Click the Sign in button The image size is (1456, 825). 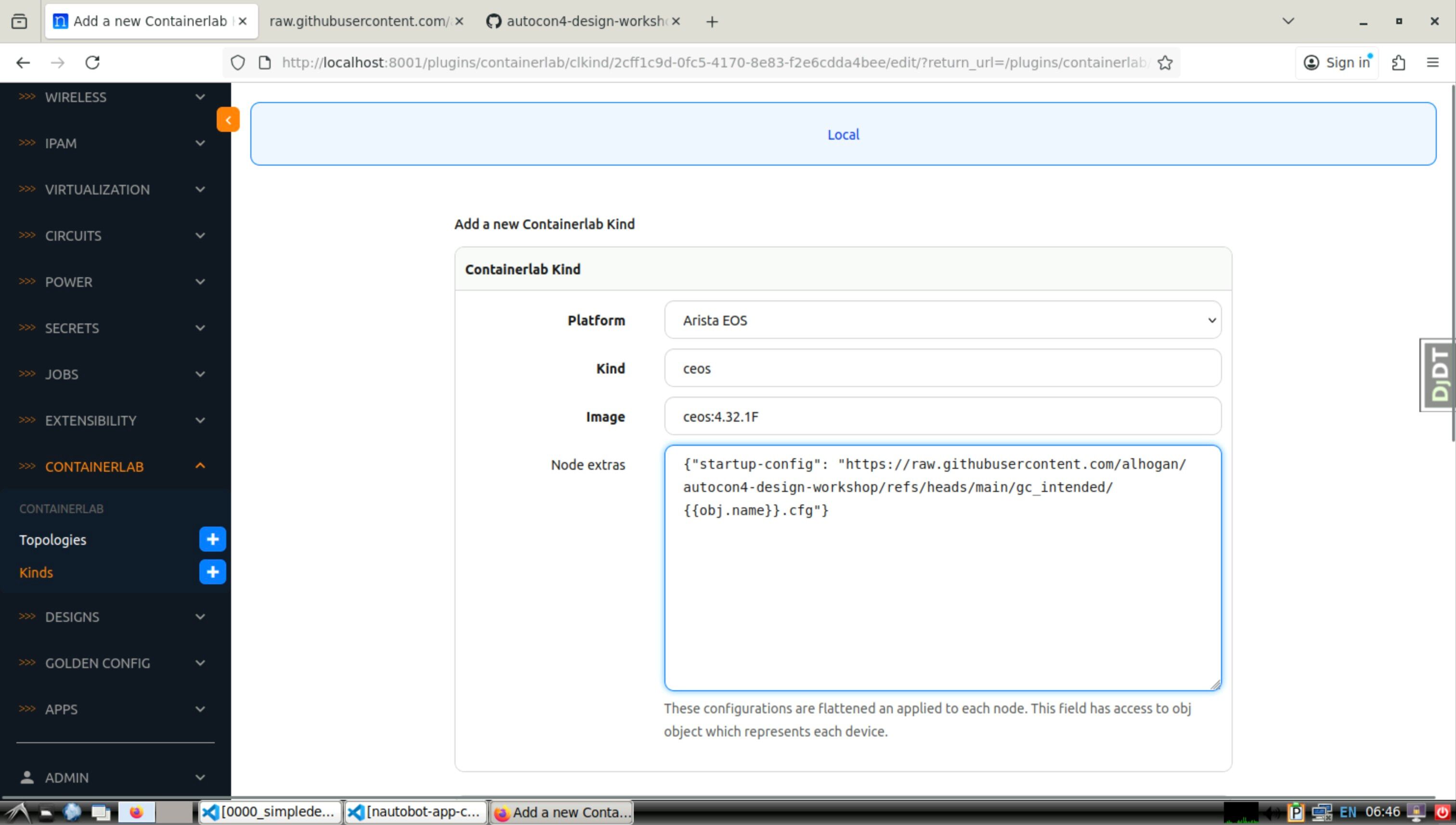click(x=1337, y=62)
